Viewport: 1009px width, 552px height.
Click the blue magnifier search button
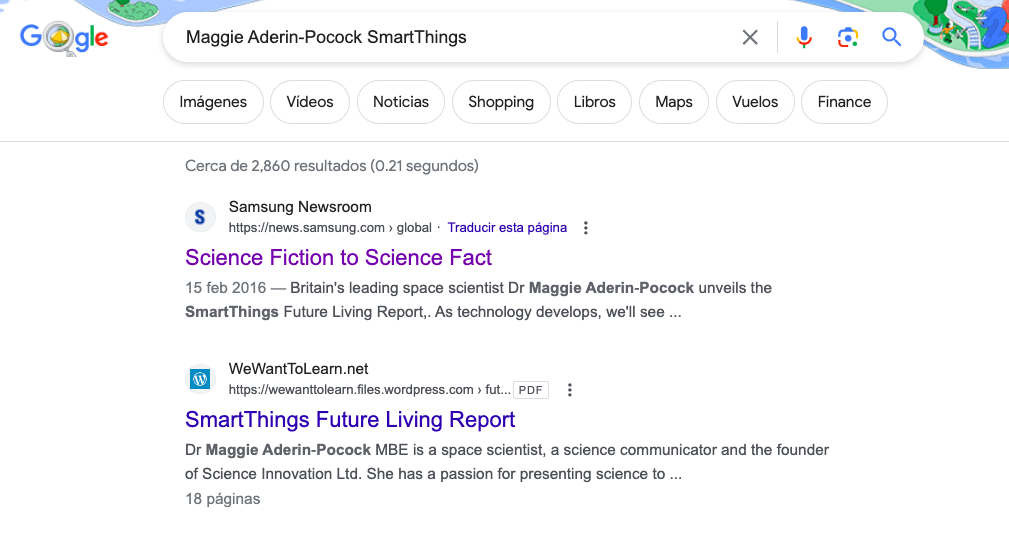pyautogui.click(x=891, y=37)
